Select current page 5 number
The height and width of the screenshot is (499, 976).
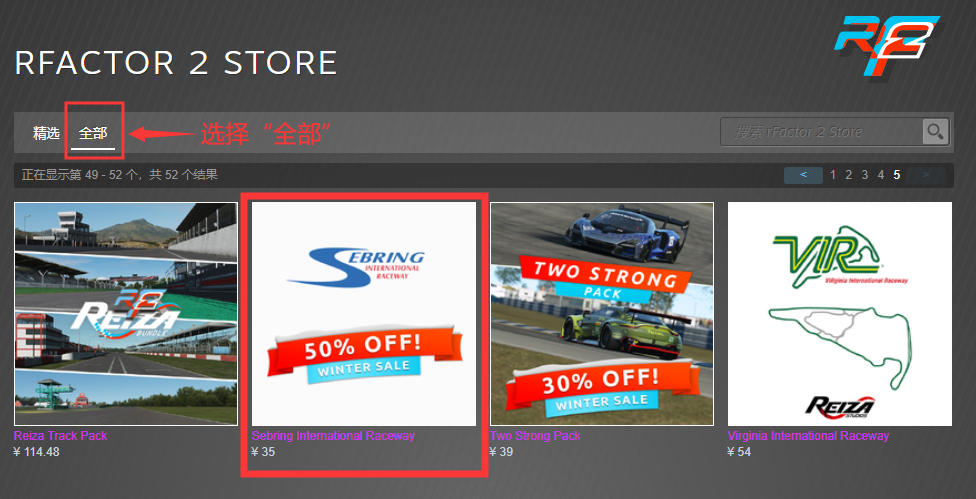(897, 175)
